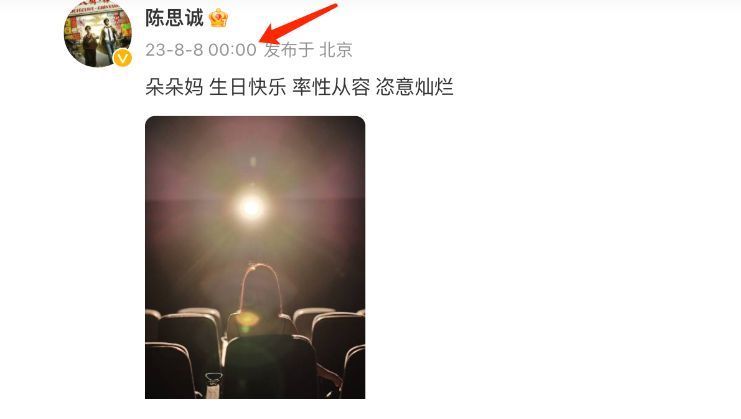741x419 pixels.
Task: Click the 北京 location text
Action: tap(336, 50)
